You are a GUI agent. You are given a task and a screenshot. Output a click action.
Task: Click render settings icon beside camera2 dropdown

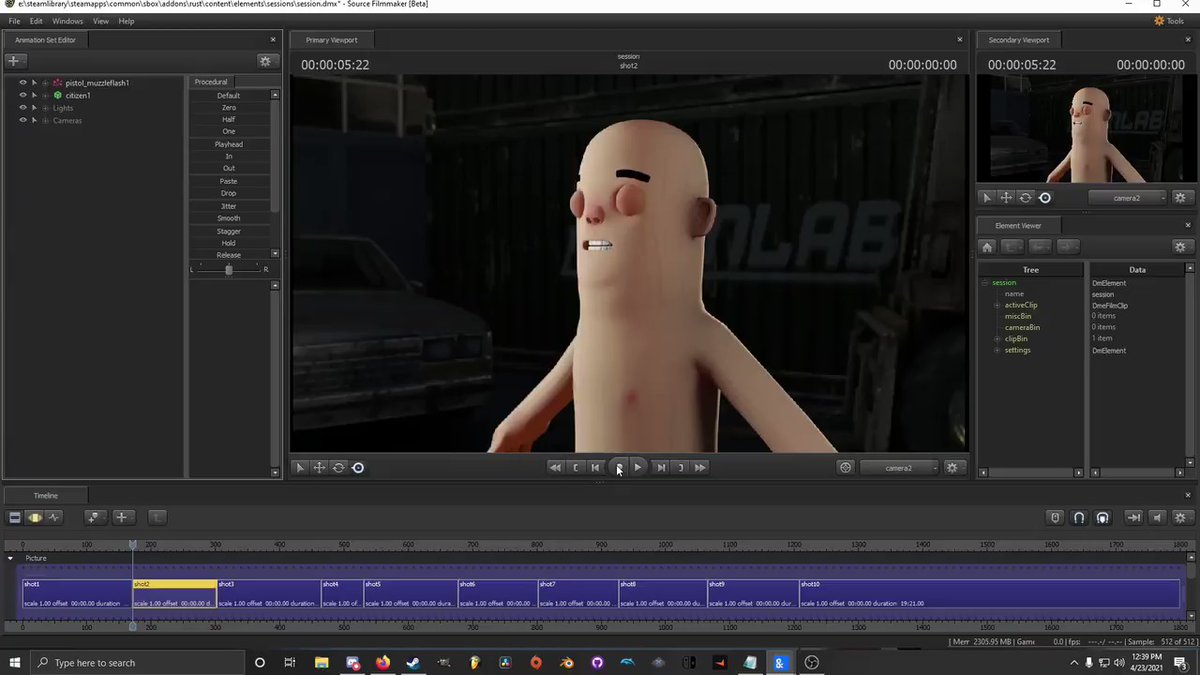[846, 467]
